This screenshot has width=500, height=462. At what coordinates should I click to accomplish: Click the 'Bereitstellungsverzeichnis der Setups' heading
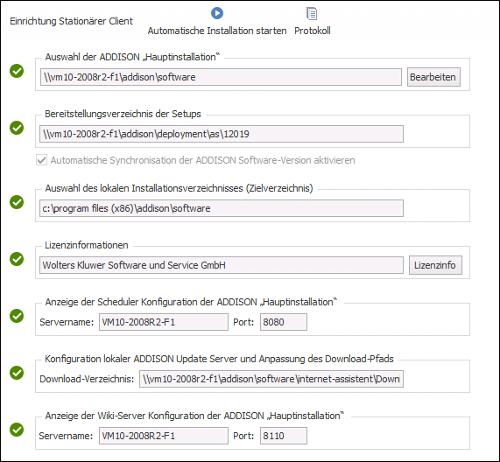click(x=123, y=114)
